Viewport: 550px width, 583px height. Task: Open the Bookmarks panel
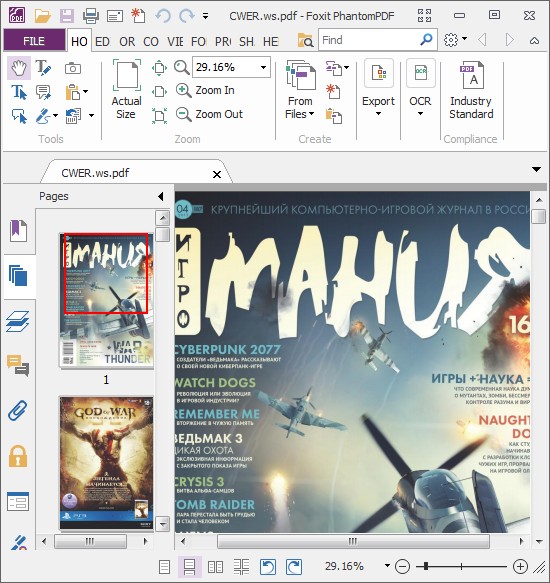[x=18, y=231]
